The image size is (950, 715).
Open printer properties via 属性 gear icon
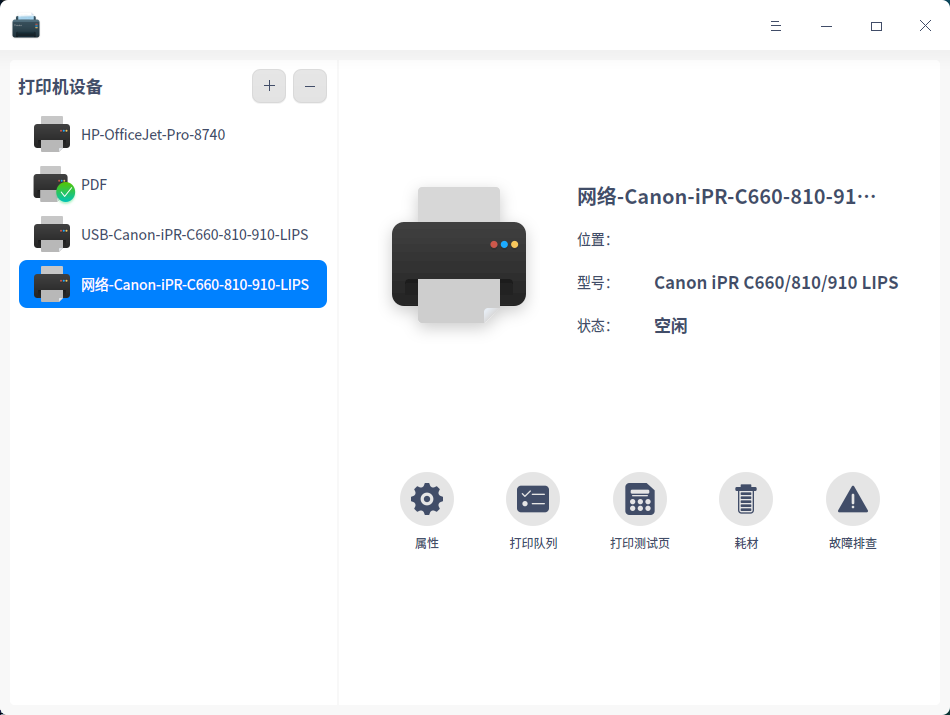coord(427,498)
